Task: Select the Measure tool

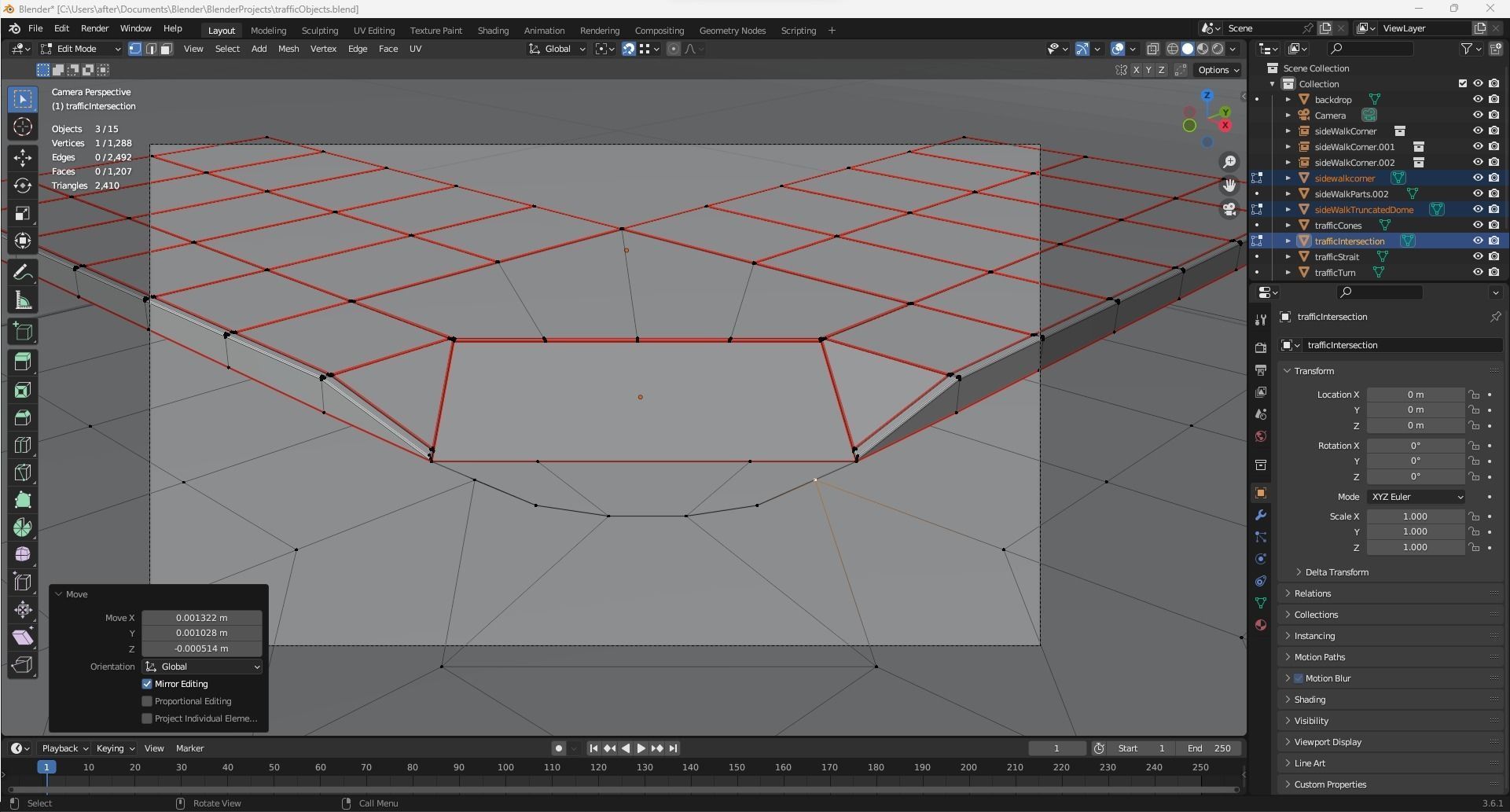Action: pyautogui.click(x=23, y=299)
